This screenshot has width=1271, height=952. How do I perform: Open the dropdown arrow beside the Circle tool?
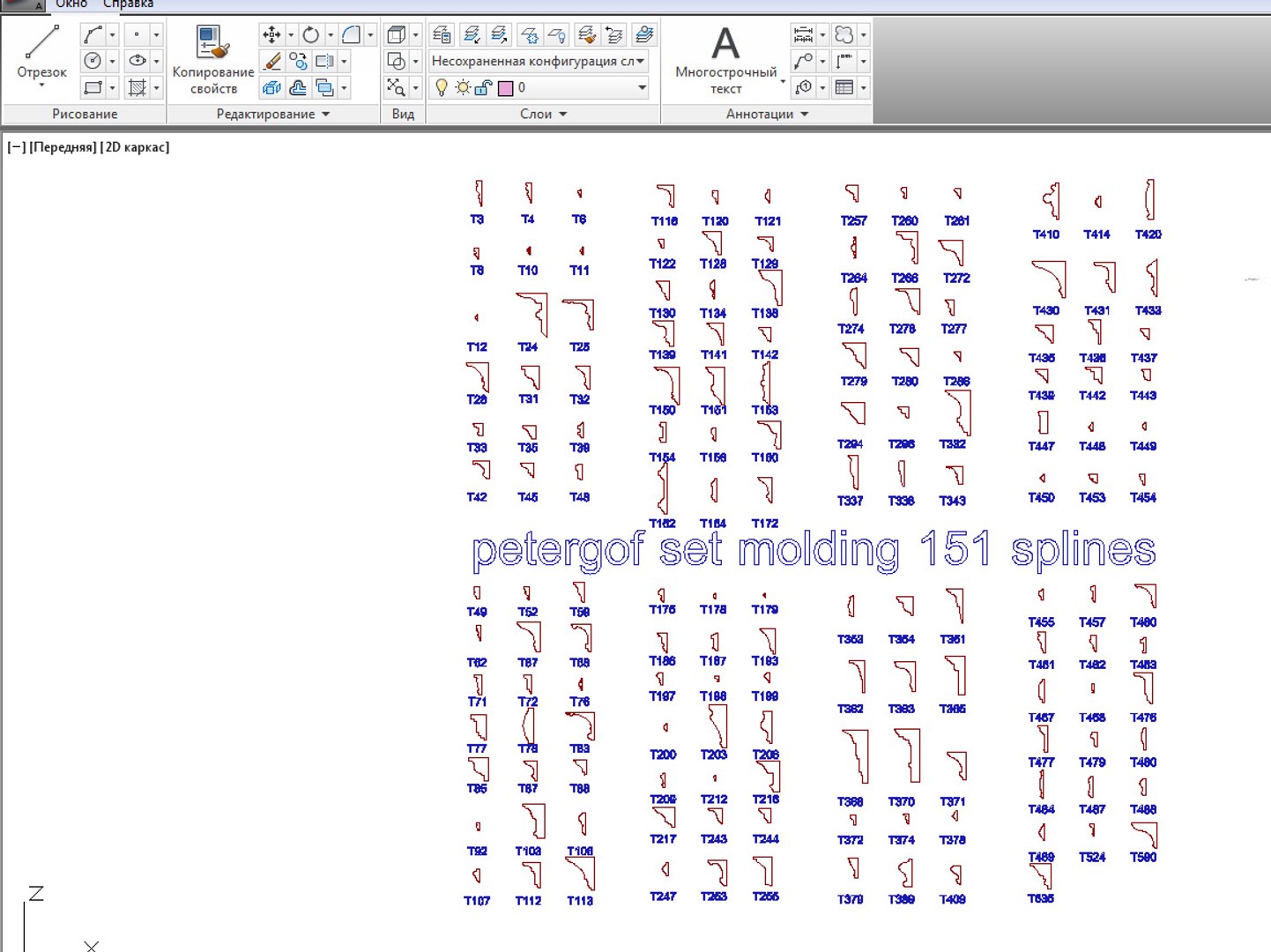[x=112, y=61]
